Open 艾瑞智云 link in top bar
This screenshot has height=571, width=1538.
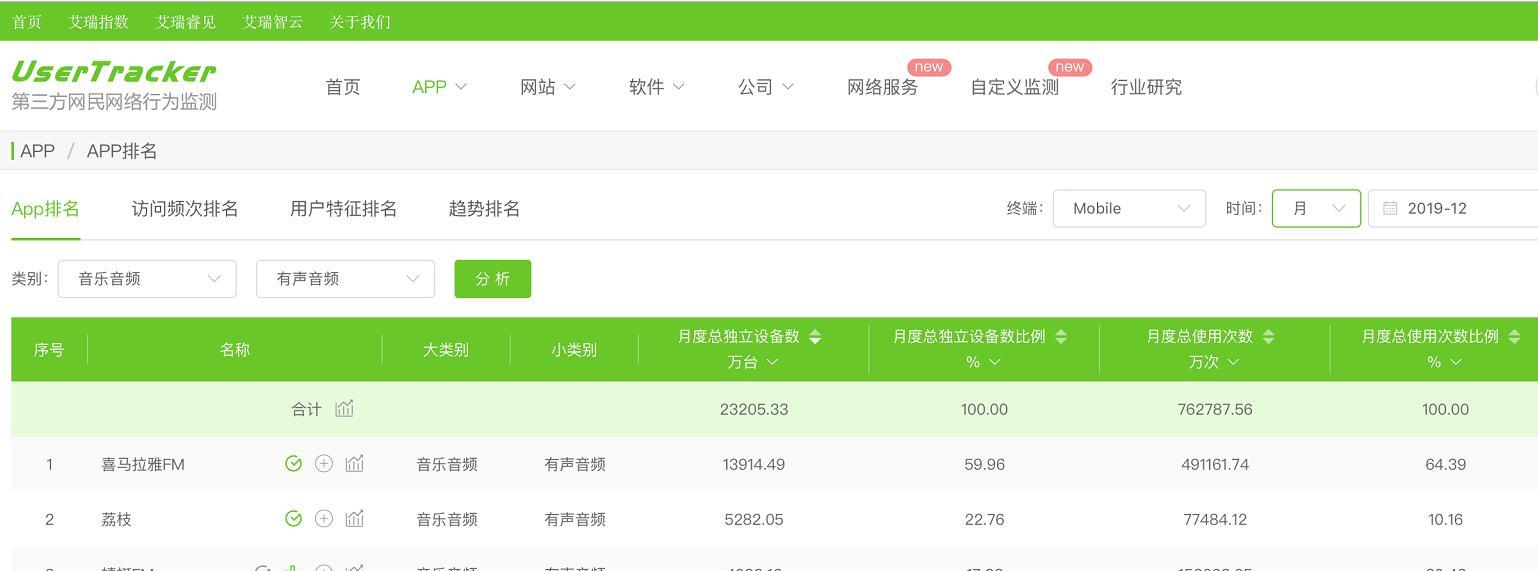coord(273,21)
